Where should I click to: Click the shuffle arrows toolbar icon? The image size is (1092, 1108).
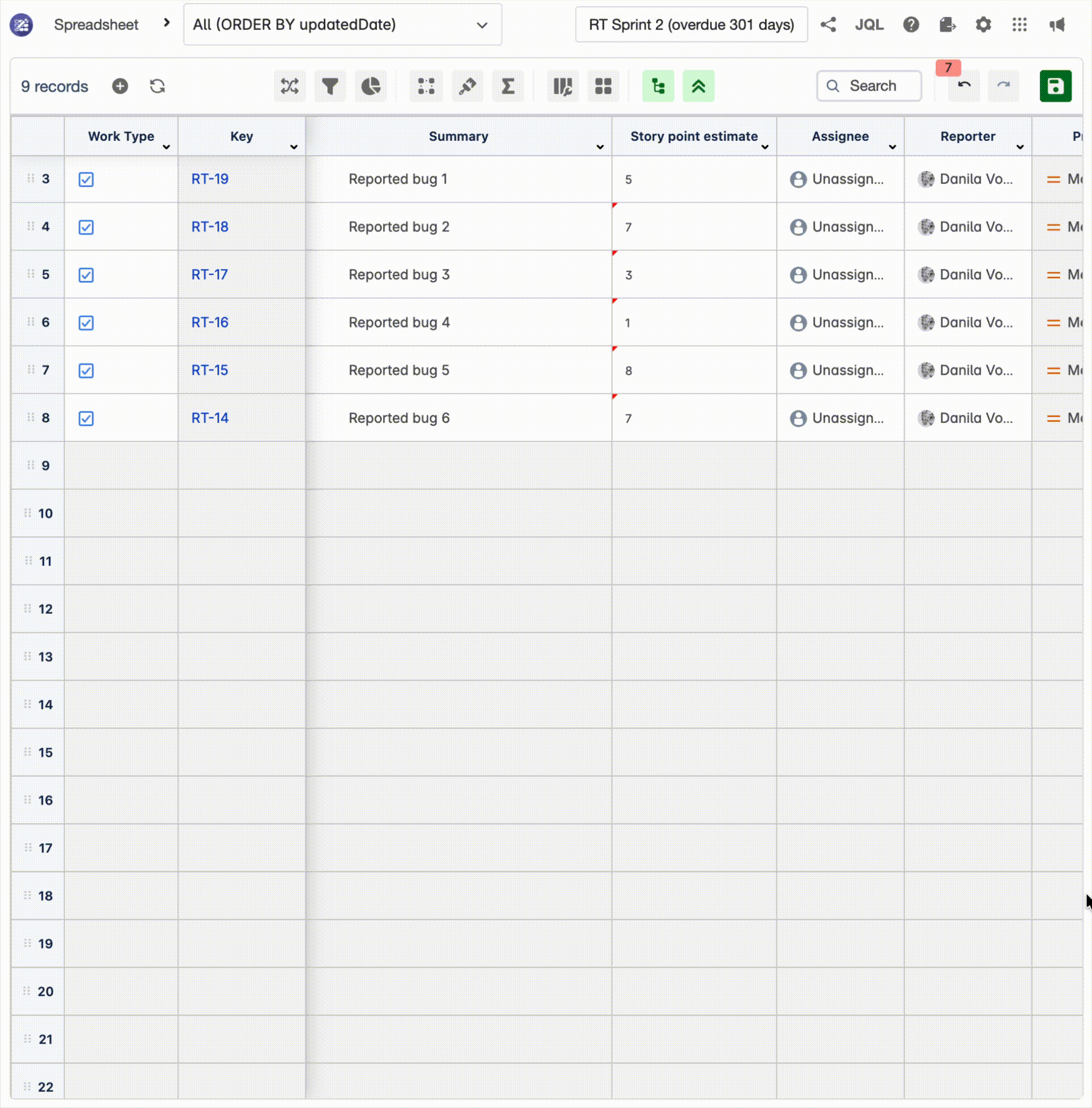pos(290,86)
